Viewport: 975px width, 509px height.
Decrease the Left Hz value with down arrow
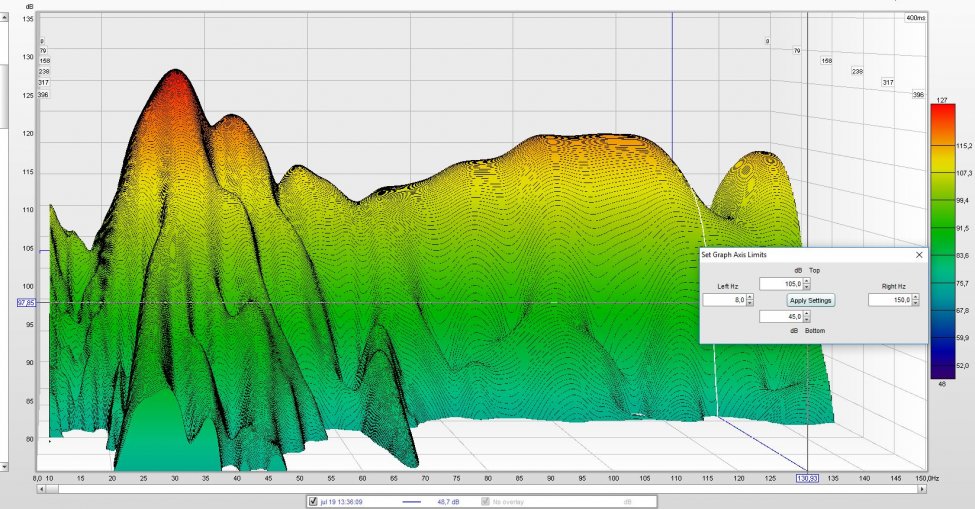750,303
